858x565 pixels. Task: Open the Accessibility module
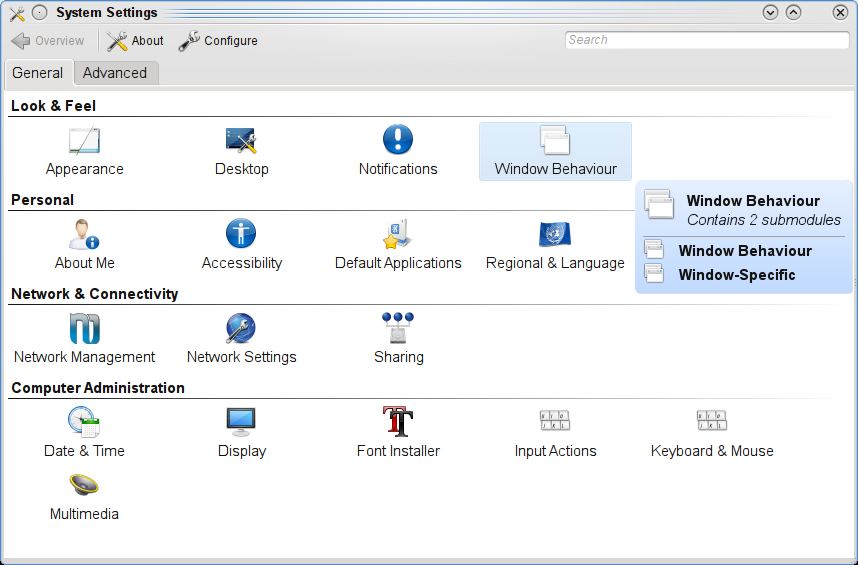point(241,245)
